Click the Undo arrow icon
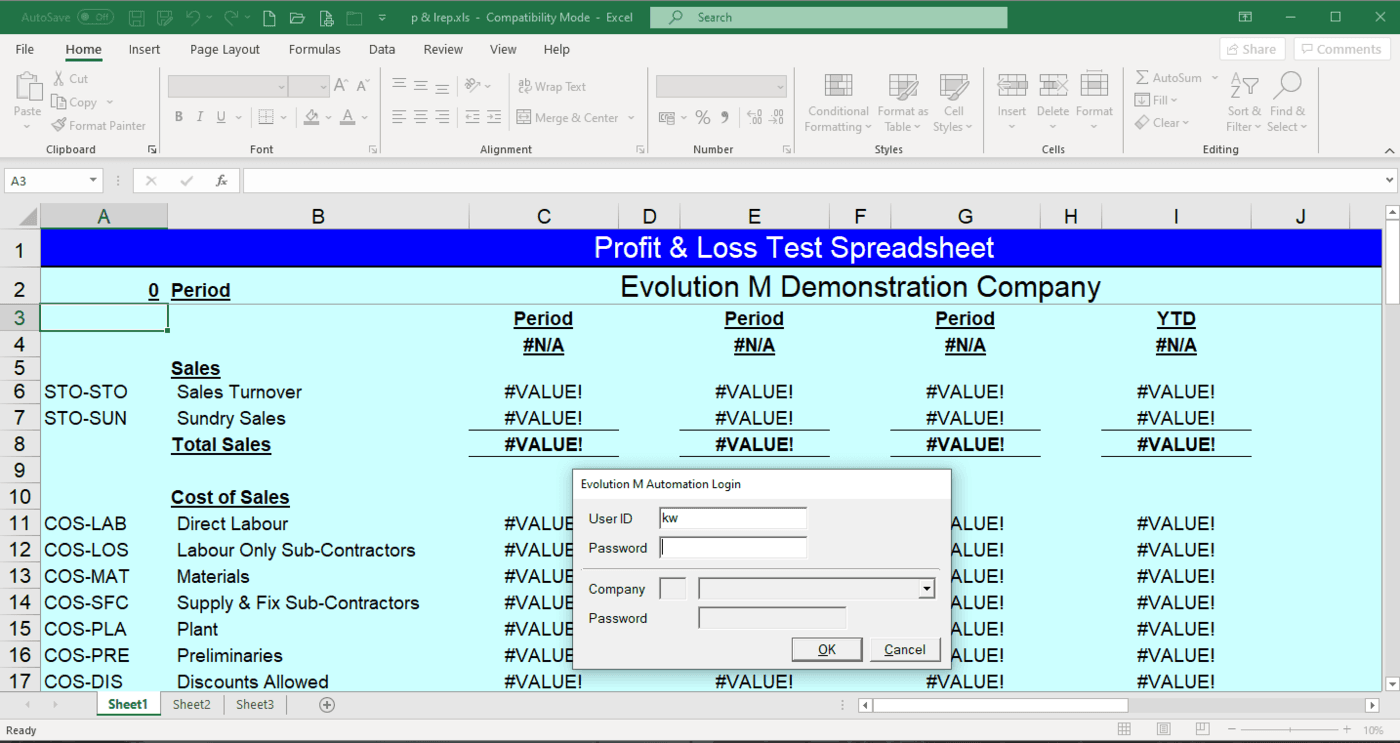Image resolution: width=1400 pixels, height=743 pixels. click(192, 18)
